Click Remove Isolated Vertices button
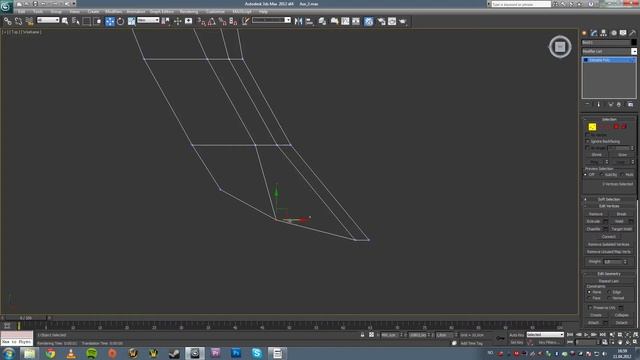 609,244
